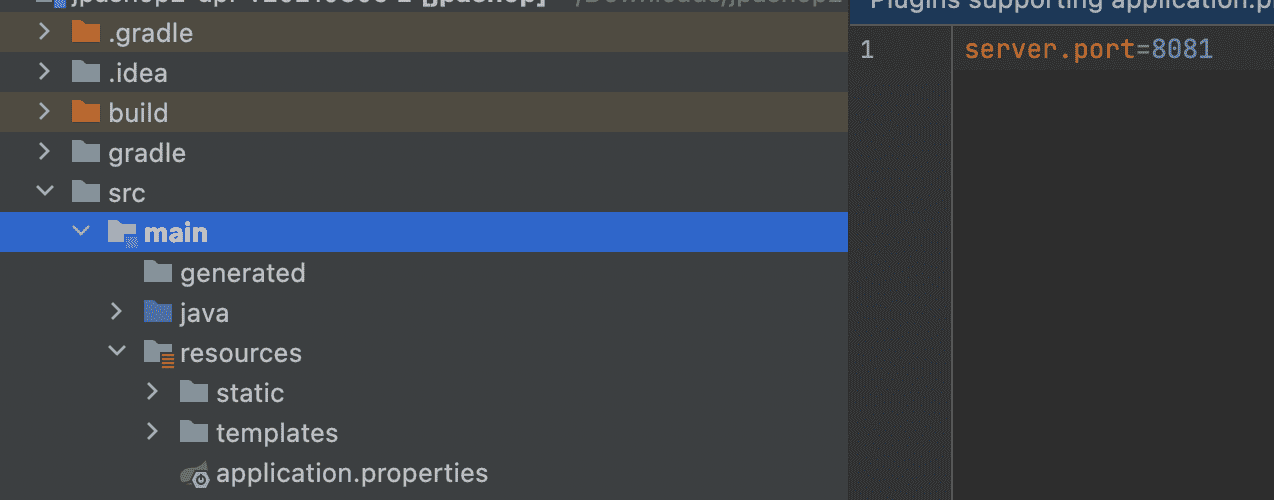1274x500 pixels.
Task: Expand the static folder arrow
Action: coord(153,393)
